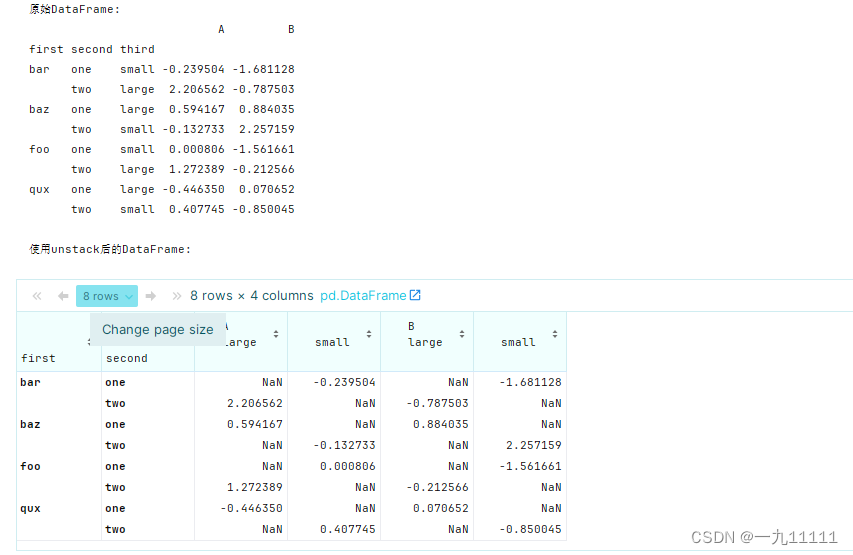Click the 'baz' row index in table
The width and height of the screenshot is (853, 555).
pos(30,424)
